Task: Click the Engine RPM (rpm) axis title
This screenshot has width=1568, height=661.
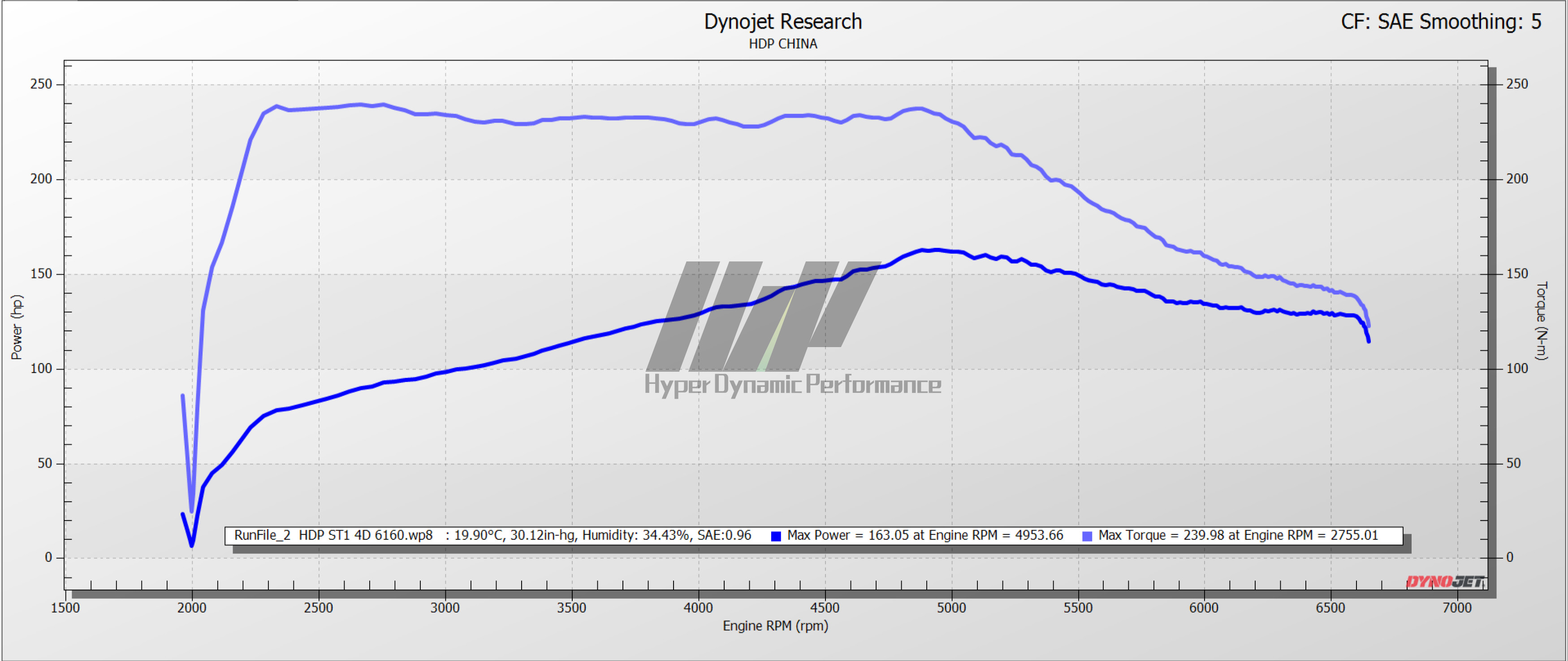Action: click(x=775, y=626)
